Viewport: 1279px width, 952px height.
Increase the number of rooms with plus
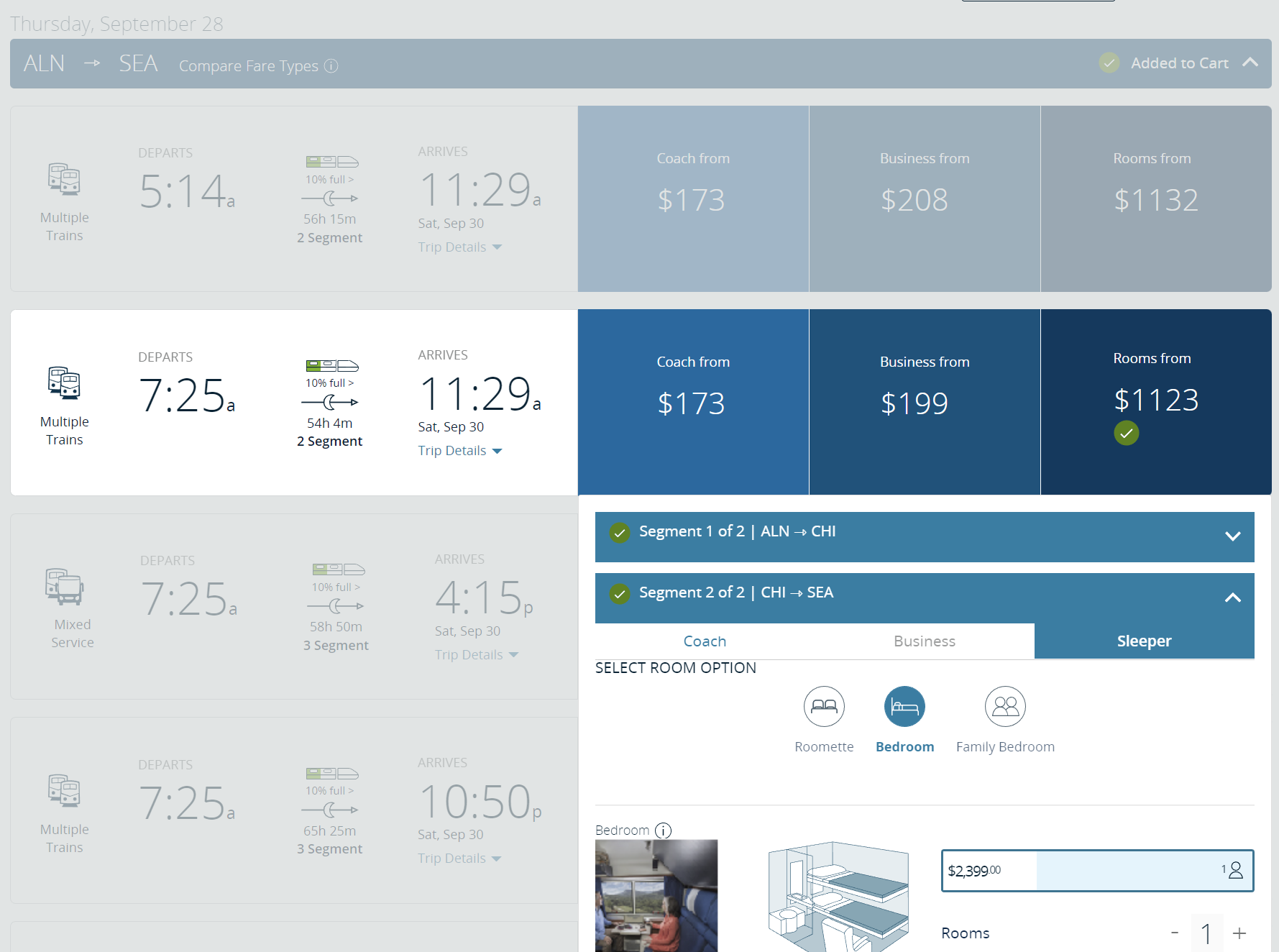[x=1239, y=933]
